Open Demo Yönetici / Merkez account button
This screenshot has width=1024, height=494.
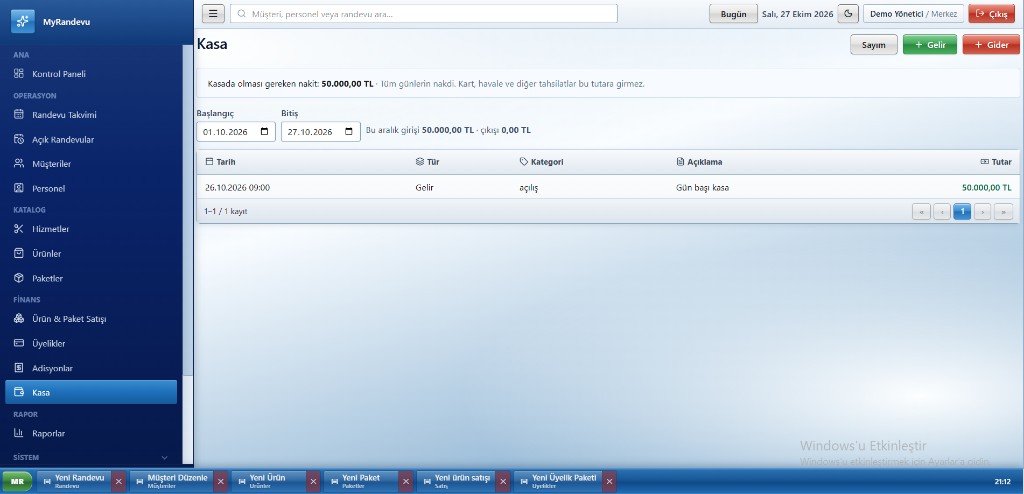click(x=913, y=14)
